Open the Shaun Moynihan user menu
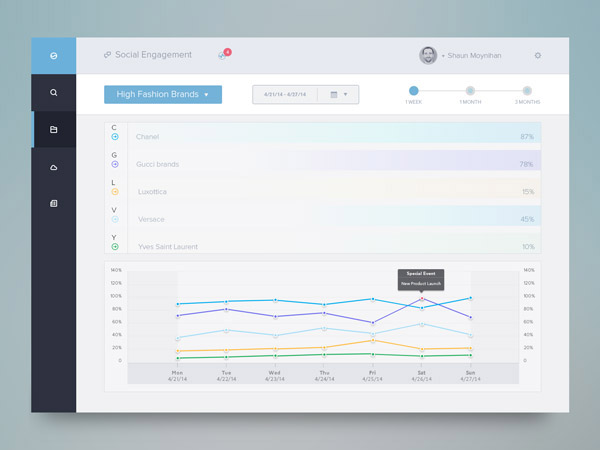This screenshot has width=600, height=450. (x=471, y=55)
